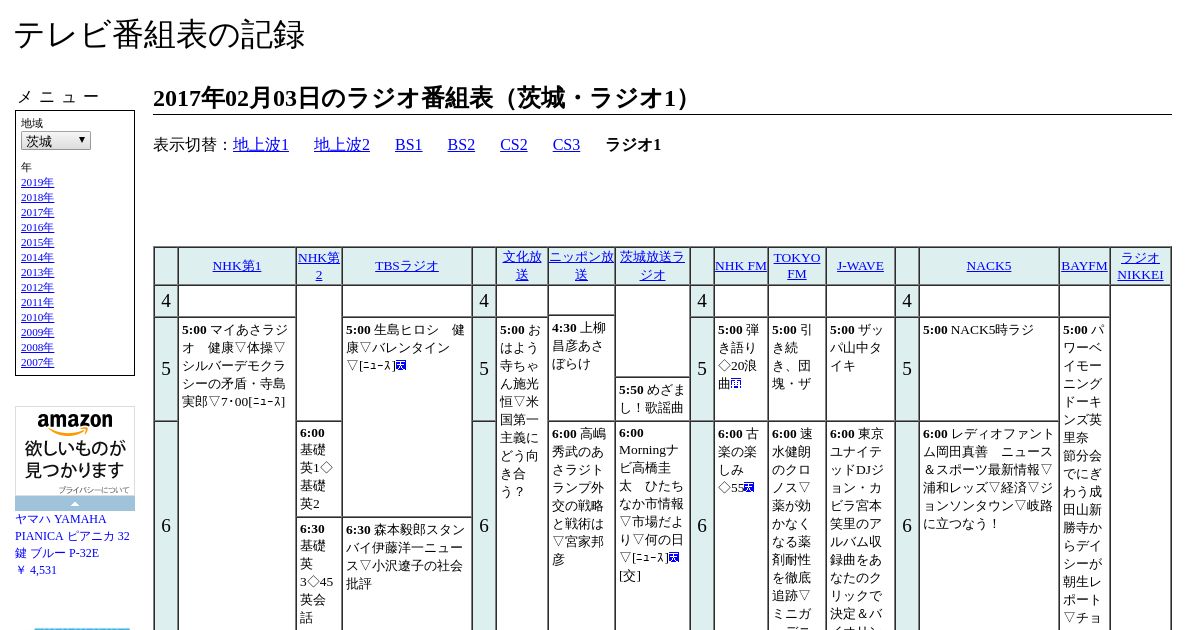Open the 2010年 archive link
1200x630 pixels.
point(37,317)
